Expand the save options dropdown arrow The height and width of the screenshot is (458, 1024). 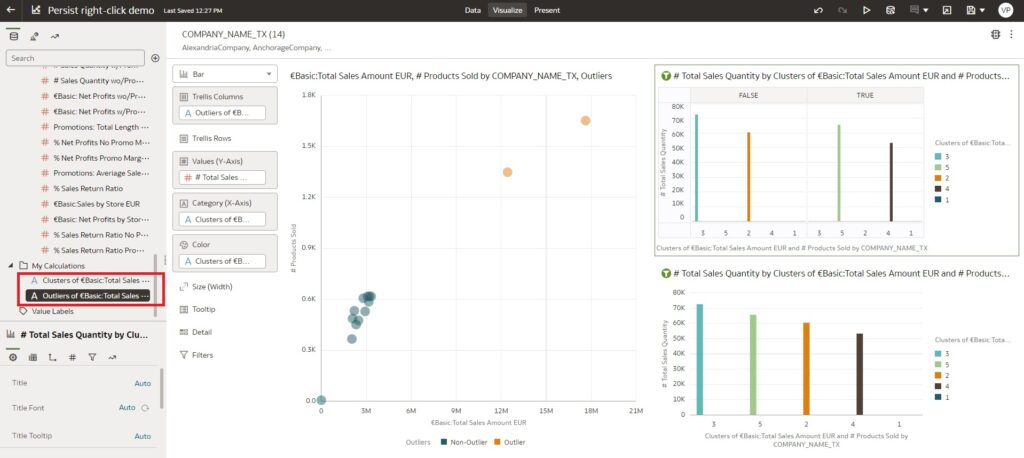click(x=982, y=10)
